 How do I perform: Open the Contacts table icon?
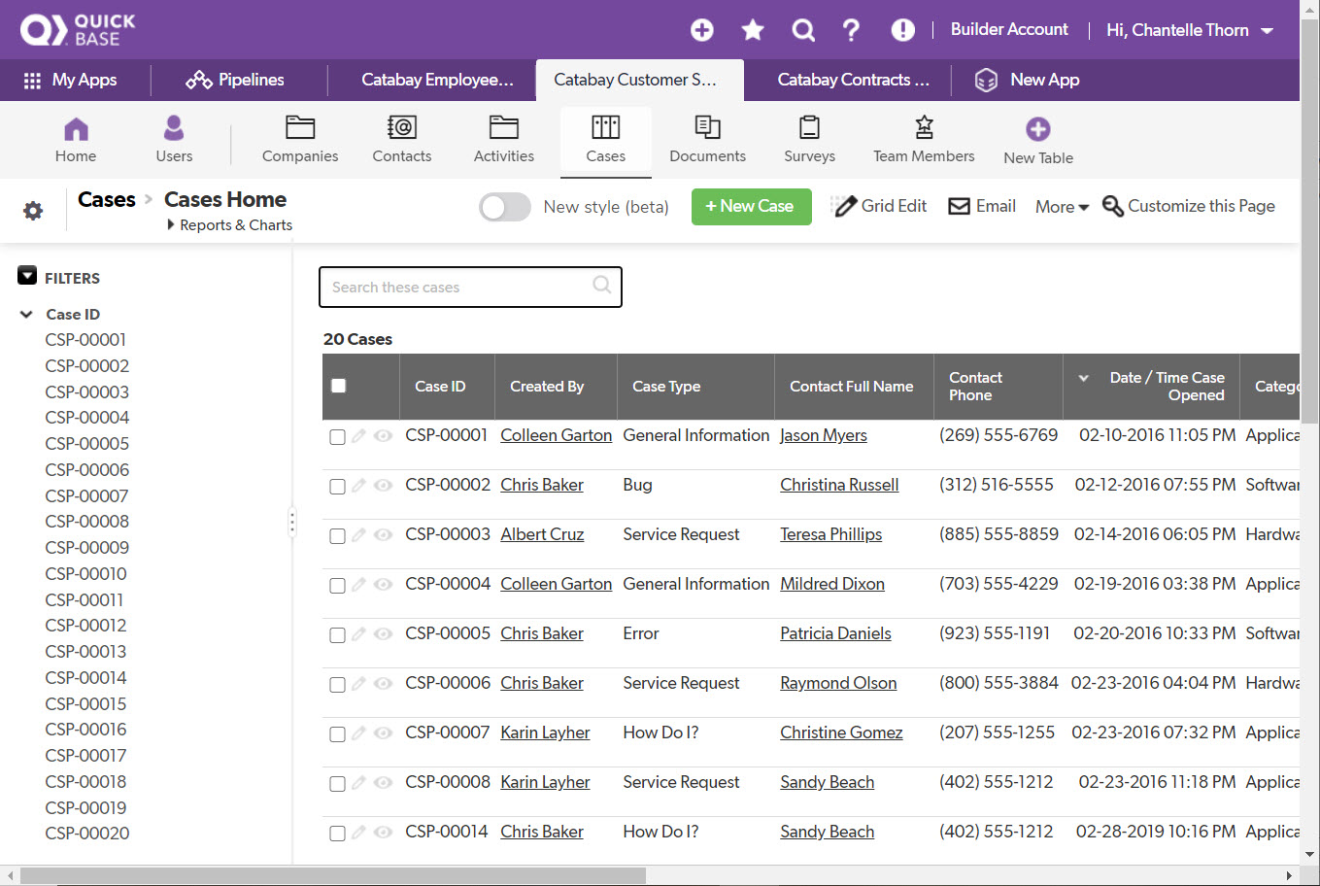pos(401,129)
